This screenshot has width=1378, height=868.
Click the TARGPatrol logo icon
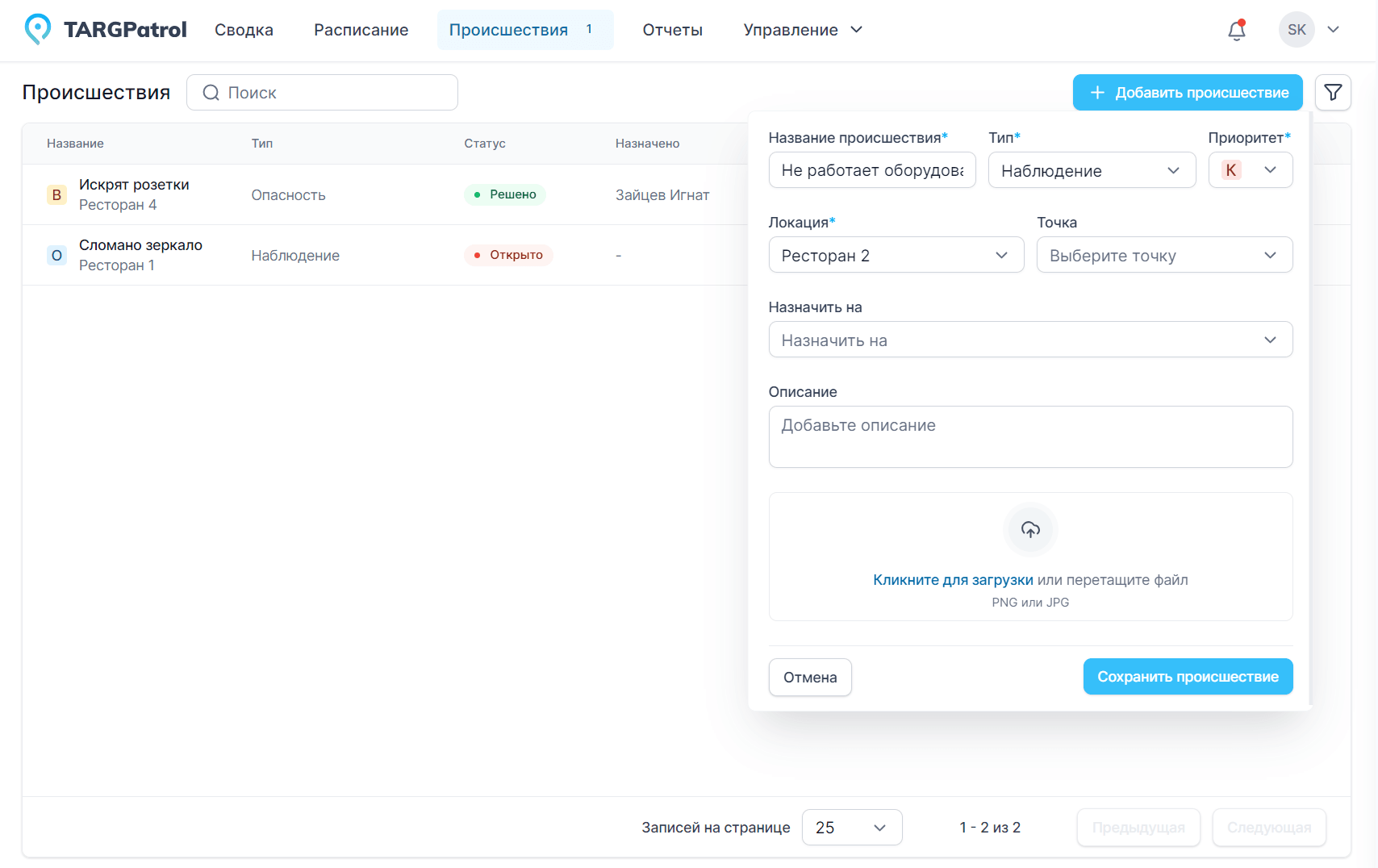pos(37,29)
